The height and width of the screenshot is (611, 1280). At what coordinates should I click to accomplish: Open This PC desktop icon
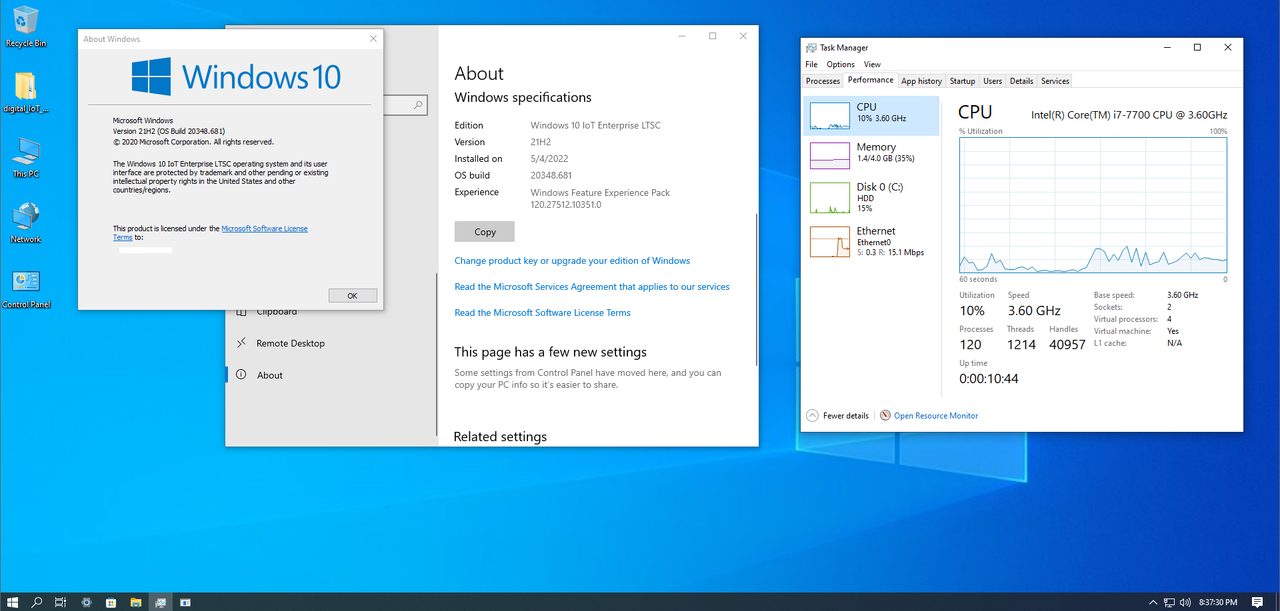[26, 157]
